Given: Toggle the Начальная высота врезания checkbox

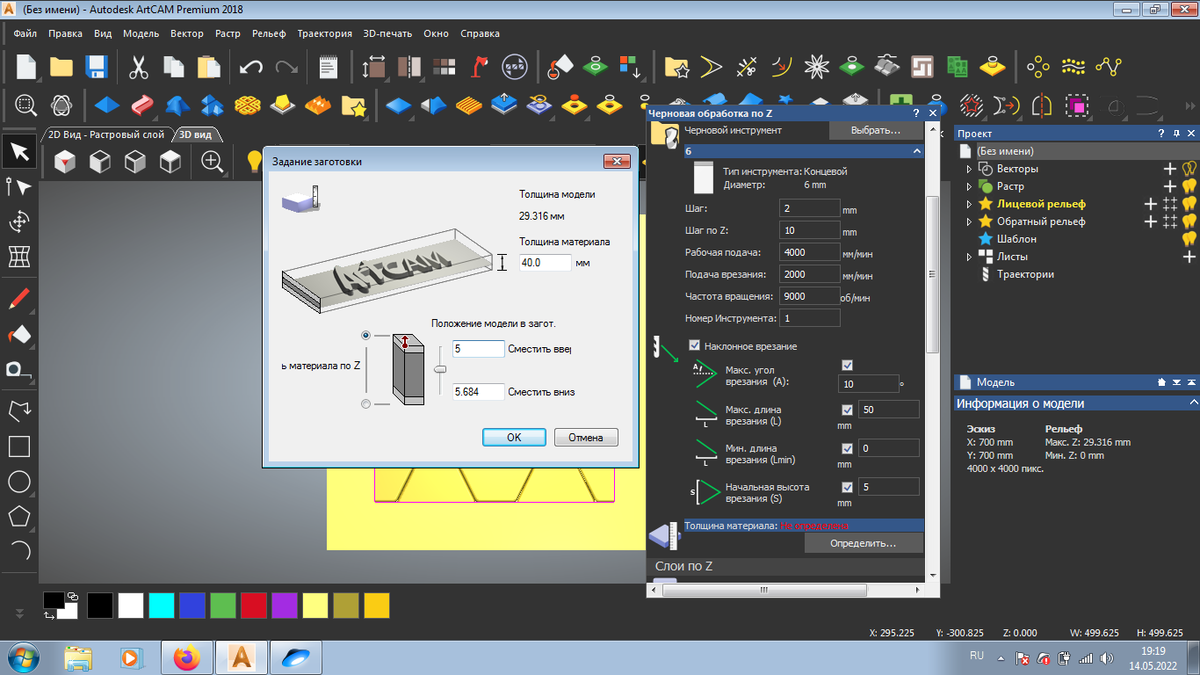Looking at the screenshot, I should point(848,488).
